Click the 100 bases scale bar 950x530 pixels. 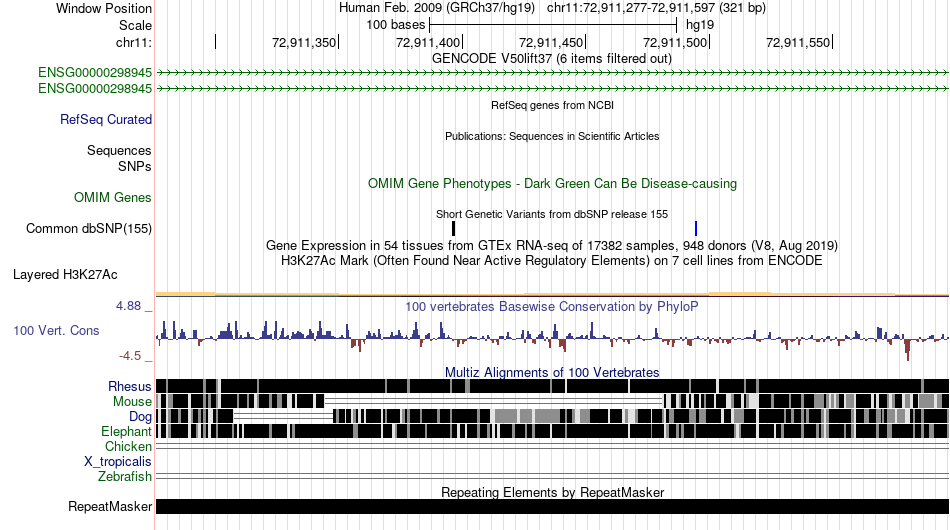tap(553, 25)
